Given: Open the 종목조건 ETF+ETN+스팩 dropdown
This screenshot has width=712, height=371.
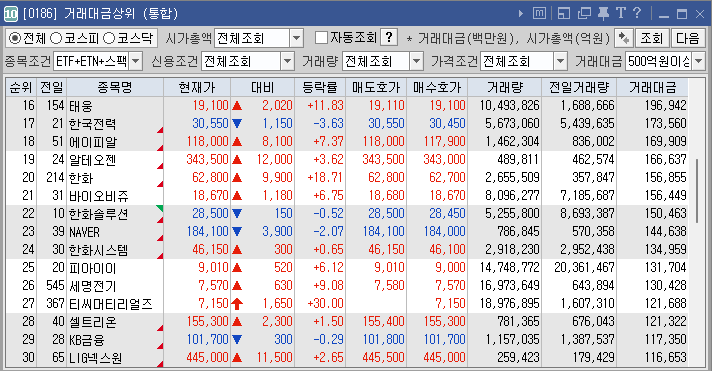Looking at the screenshot, I should (x=136, y=61).
